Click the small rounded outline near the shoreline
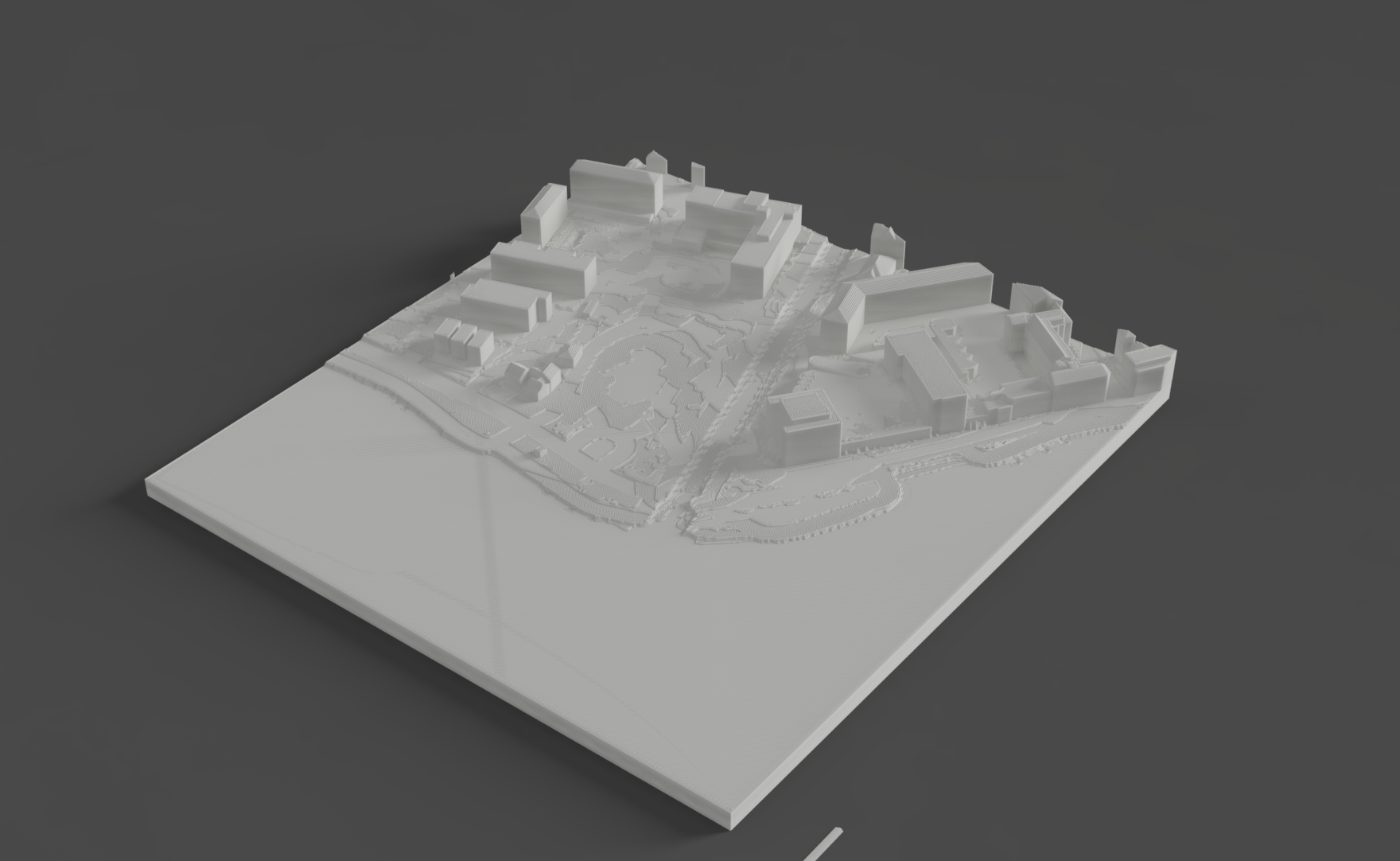 595,450
